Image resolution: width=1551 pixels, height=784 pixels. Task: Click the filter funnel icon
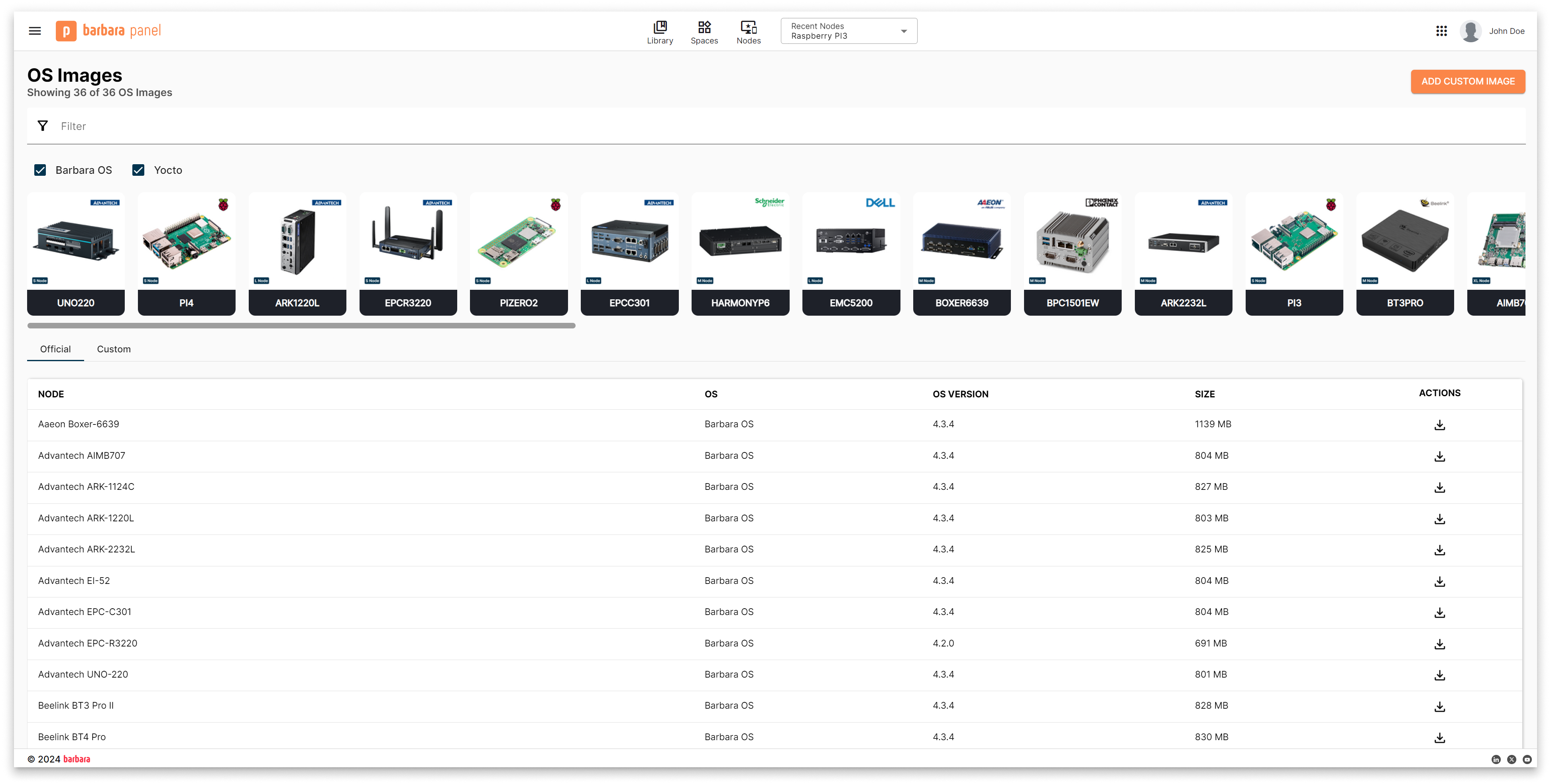point(42,125)
